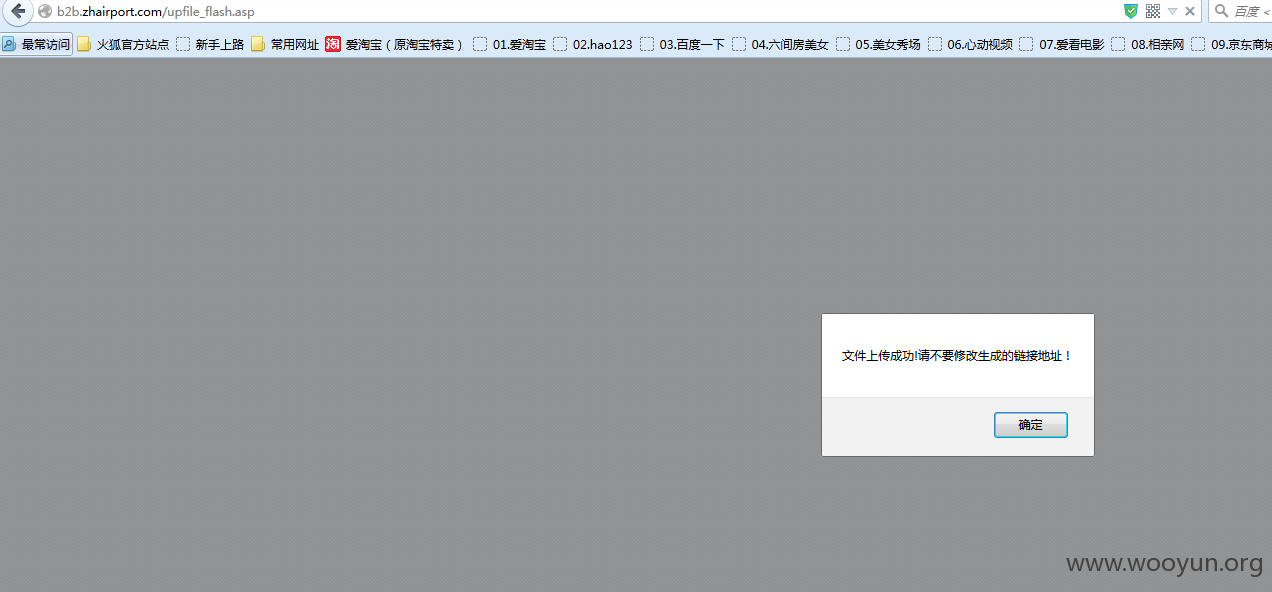The height and width of the screenshot is (592, 1272).
Task: Expand the address bar history dropdown arrow
Action: tap(1172, 12)
